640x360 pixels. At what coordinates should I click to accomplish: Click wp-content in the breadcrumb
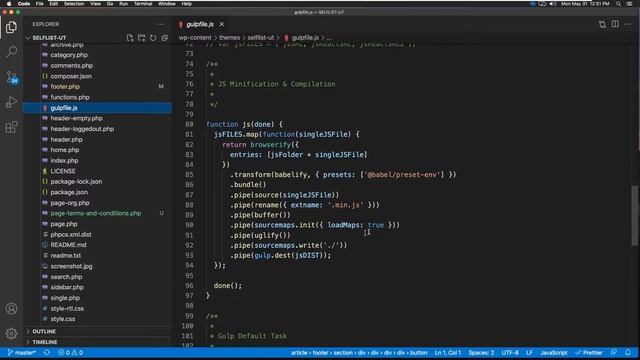195,38
